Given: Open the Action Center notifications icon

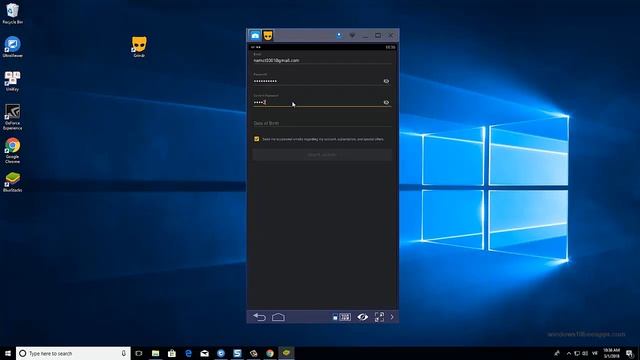Looking at the screenshot, I should coord(630,353).
